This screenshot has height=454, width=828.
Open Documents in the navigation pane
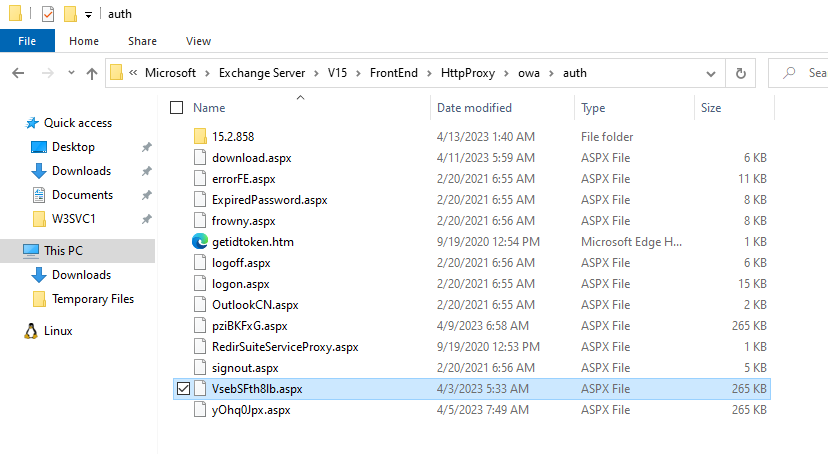[82, 195]
